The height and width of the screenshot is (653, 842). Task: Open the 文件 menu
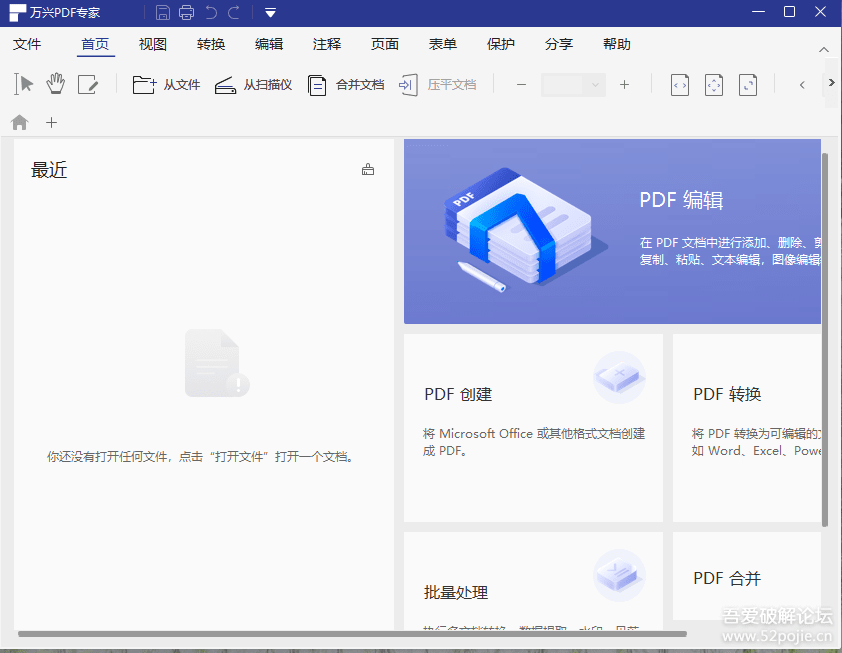point(27,44)
